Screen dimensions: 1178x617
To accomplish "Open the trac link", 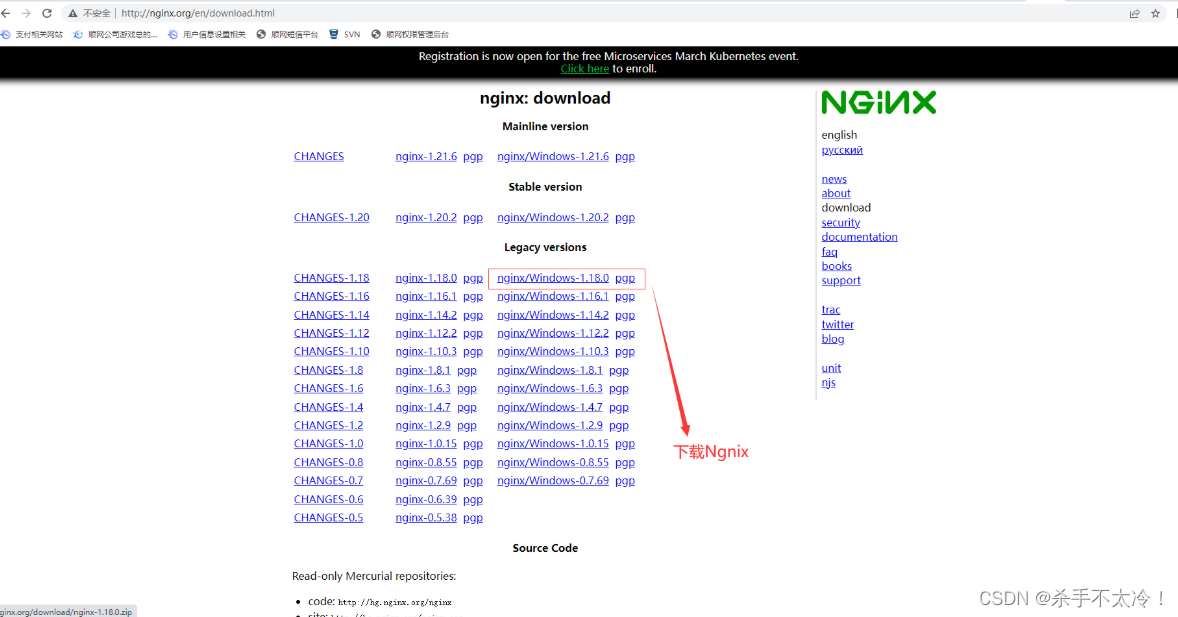I will click(x=831, y=310).
